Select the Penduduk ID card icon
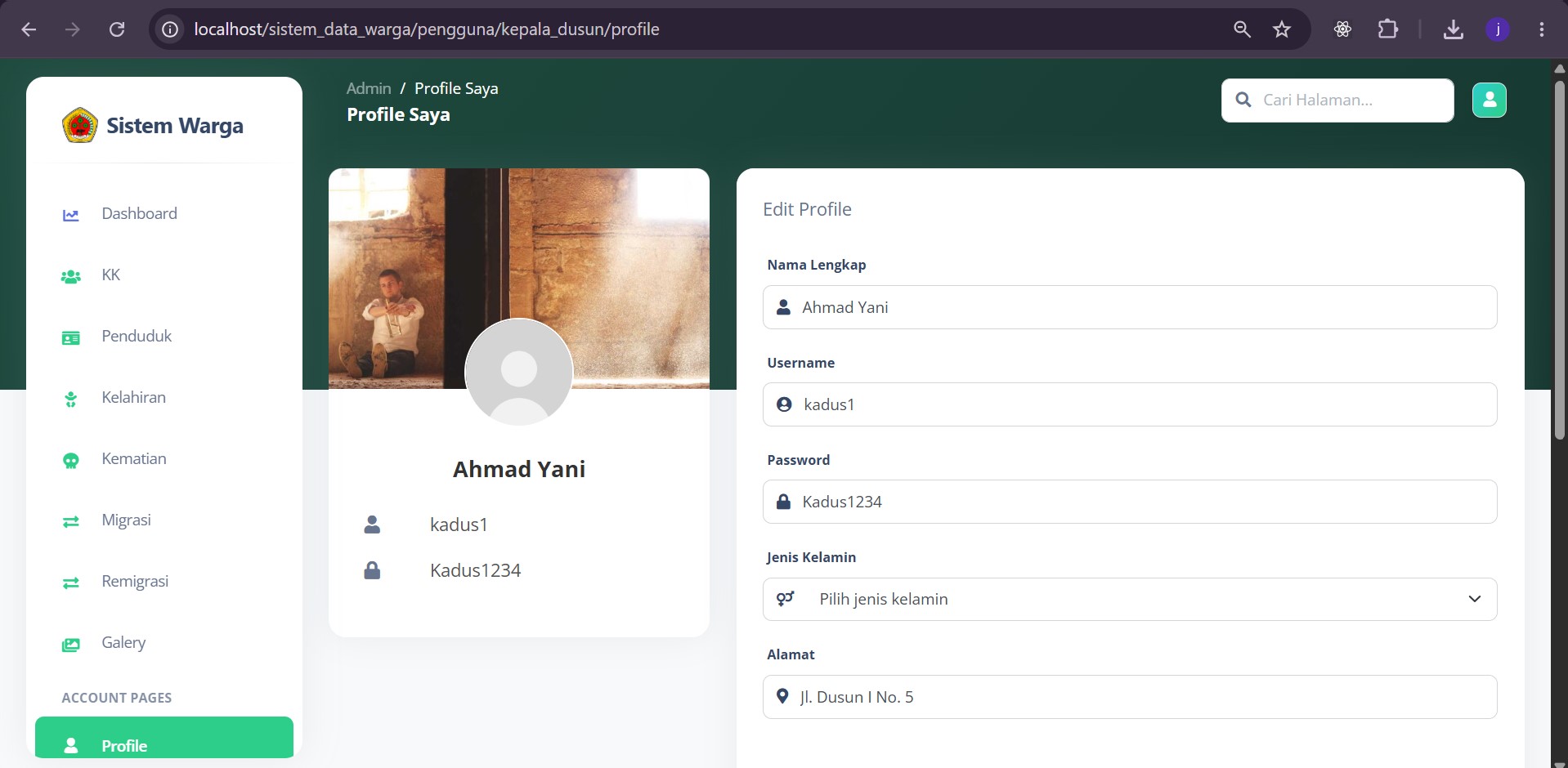Screen dimensions: 1568x768 click(x=71, y=337)
